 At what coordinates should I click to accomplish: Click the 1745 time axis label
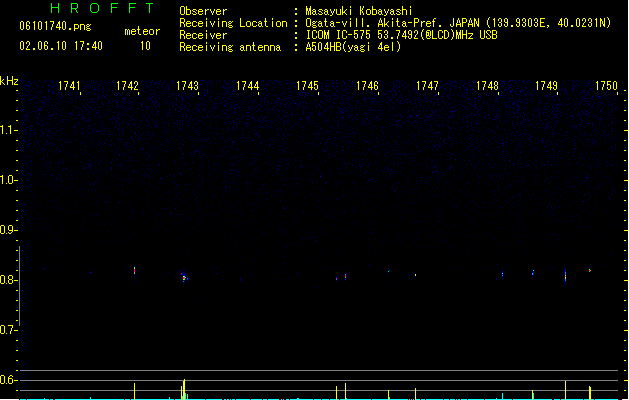click(x=307, y=86)
